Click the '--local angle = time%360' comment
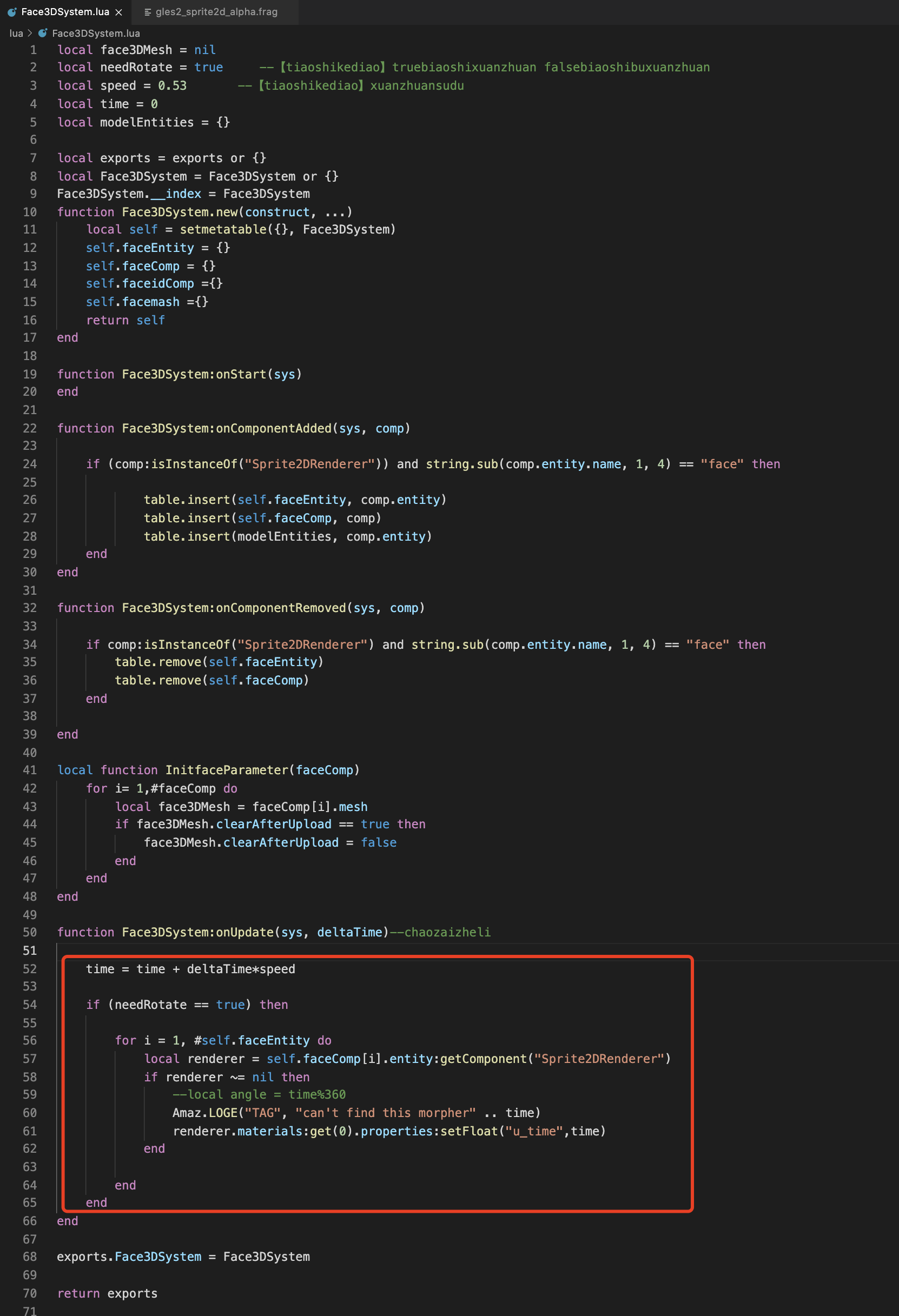Screen dimensions: 899x1316 tap(259, 1094)
